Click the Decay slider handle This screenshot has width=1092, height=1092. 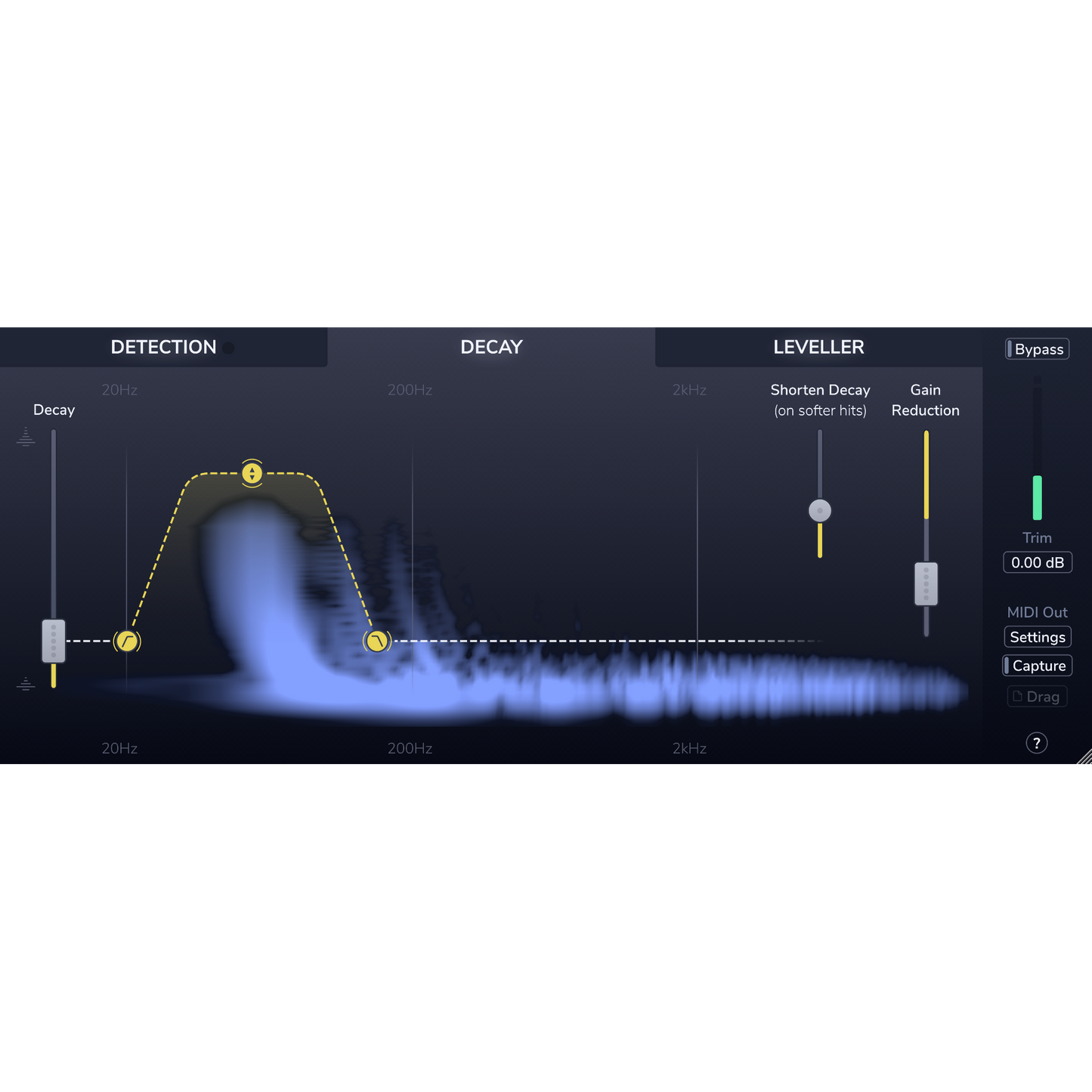click(x=54, y=641)
